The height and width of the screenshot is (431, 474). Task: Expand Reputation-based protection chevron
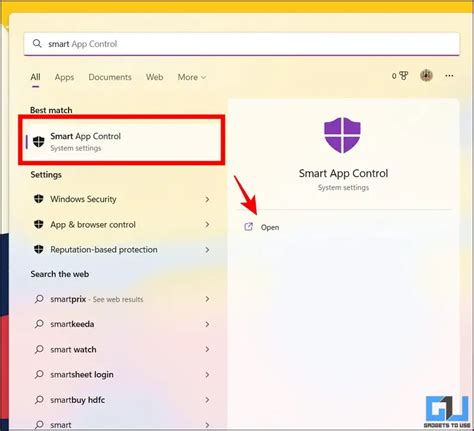tap(207, 250)
